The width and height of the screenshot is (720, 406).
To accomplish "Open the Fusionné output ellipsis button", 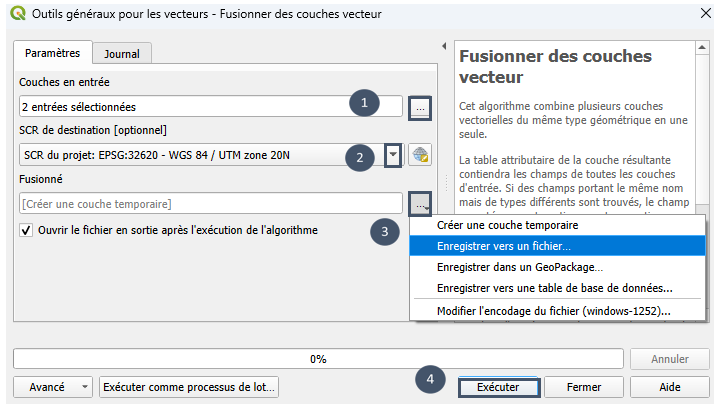I will [x=420, y=203].
